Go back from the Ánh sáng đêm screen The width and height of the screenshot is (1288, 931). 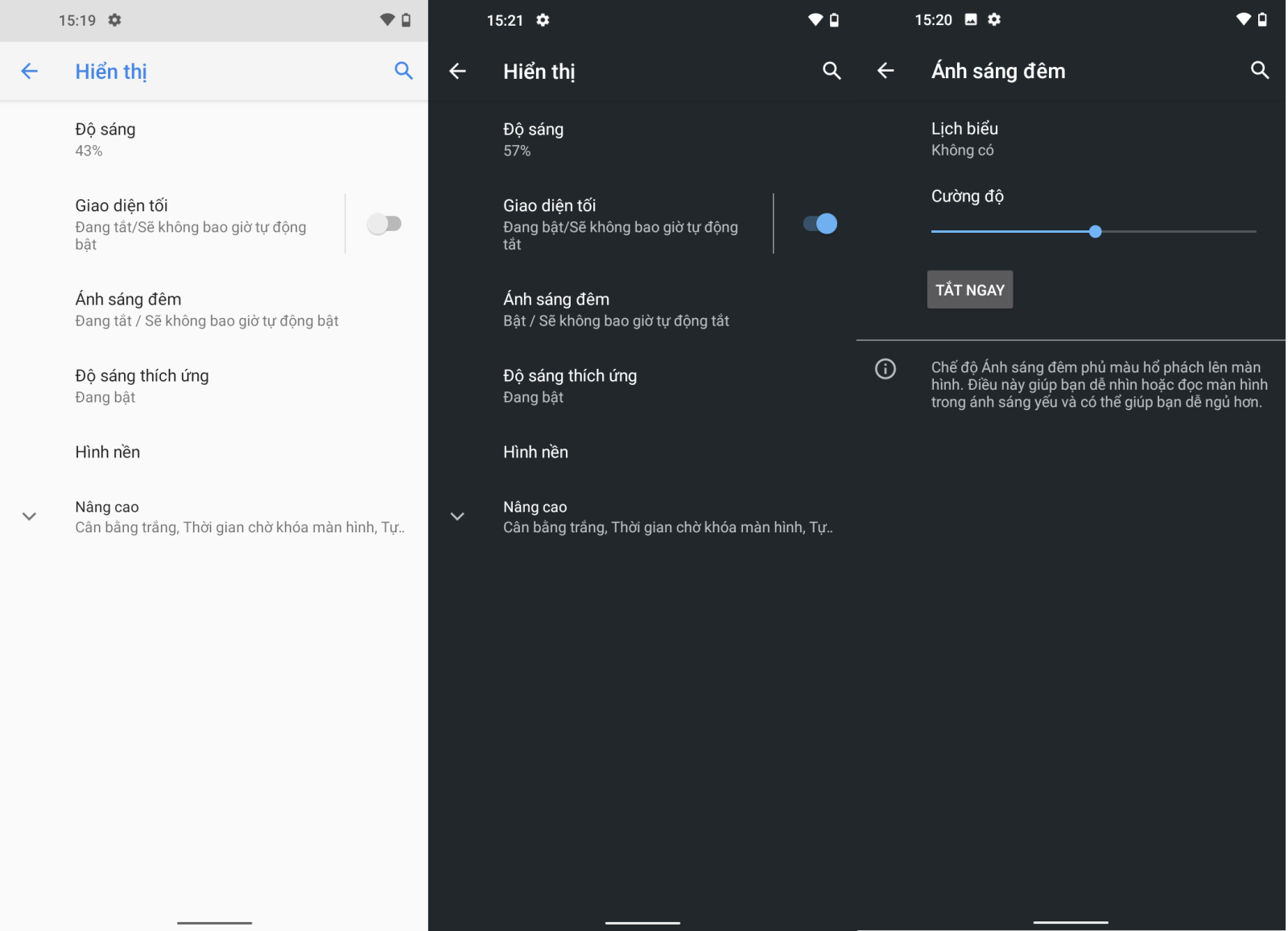pyautogui.click(x=885, y=71)
